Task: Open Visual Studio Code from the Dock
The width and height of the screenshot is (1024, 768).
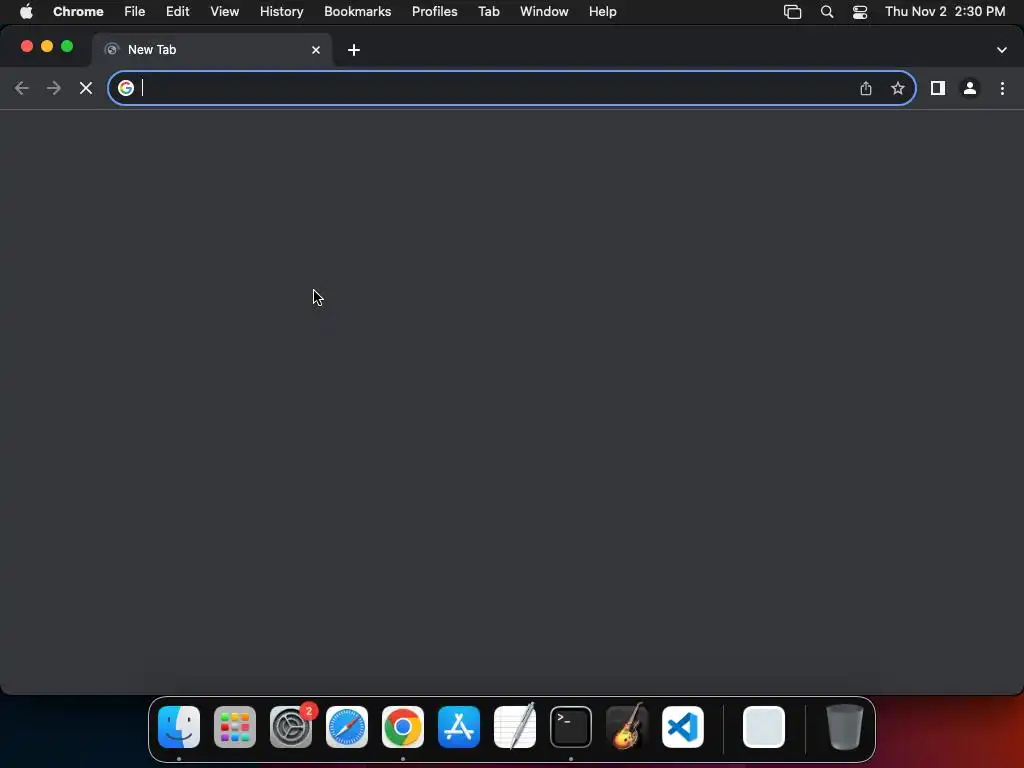Action: [x=683, y=727]
